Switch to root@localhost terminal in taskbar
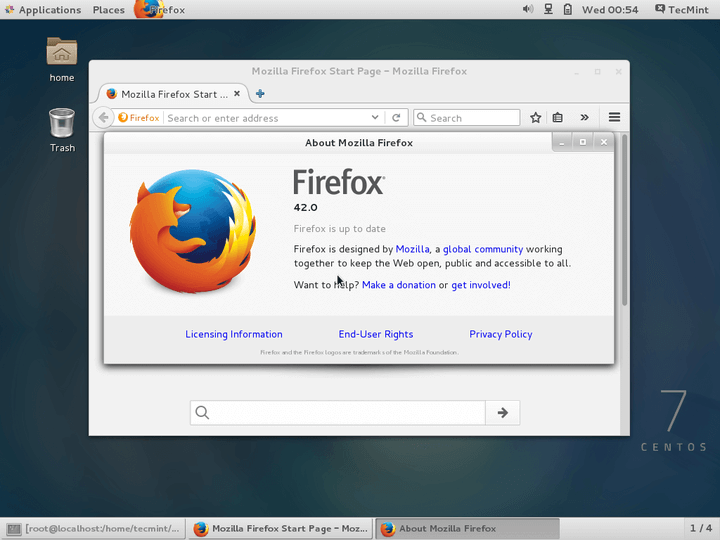The height and width of the screenshot is (540, 720). click(x=93, y=529)
